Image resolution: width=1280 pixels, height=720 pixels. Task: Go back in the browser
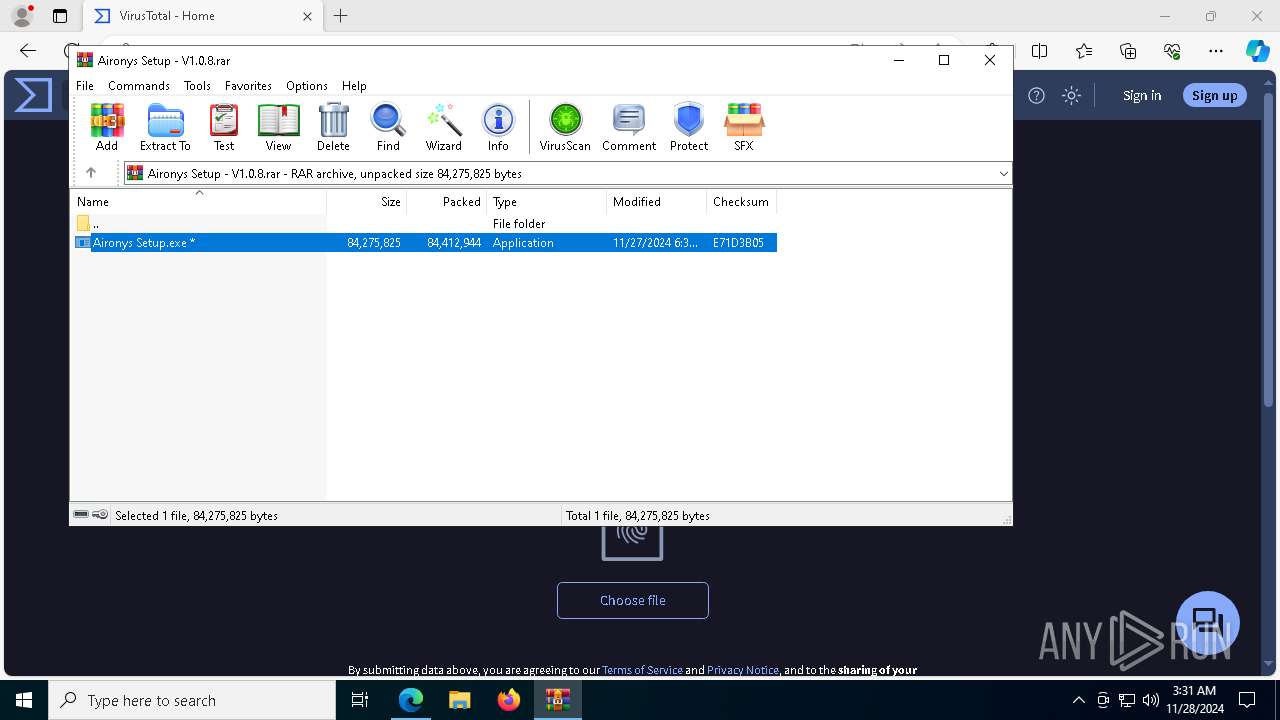point(28,51)
